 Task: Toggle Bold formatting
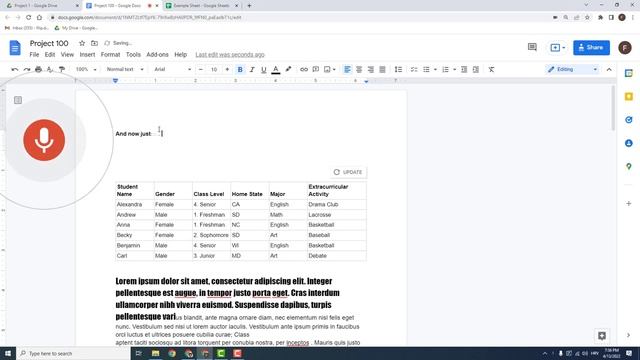[240, 69]
